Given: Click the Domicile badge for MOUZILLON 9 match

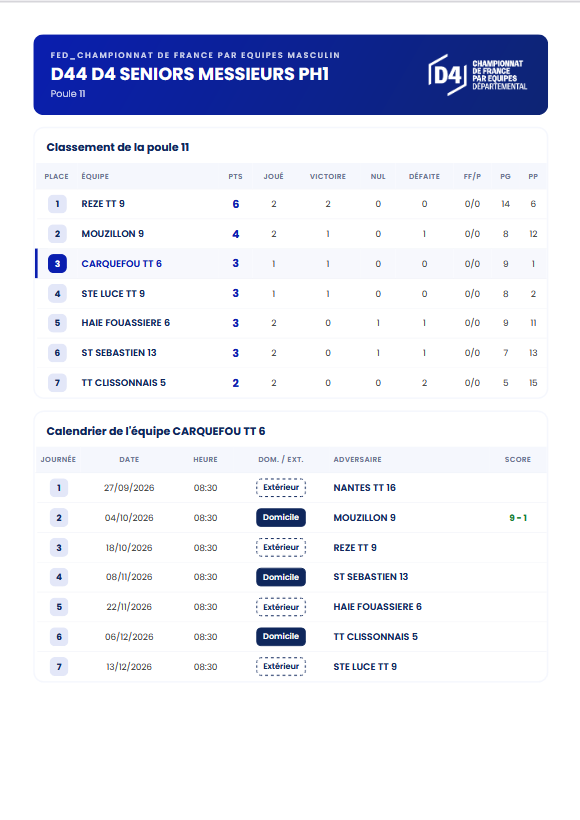Looking at the screenshot, I should (281, 517).
